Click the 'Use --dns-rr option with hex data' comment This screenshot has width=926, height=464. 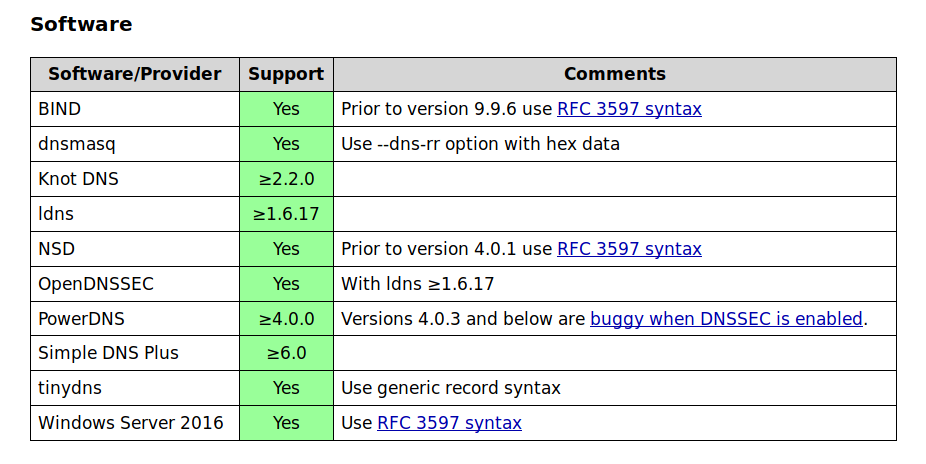click(480, 144)
